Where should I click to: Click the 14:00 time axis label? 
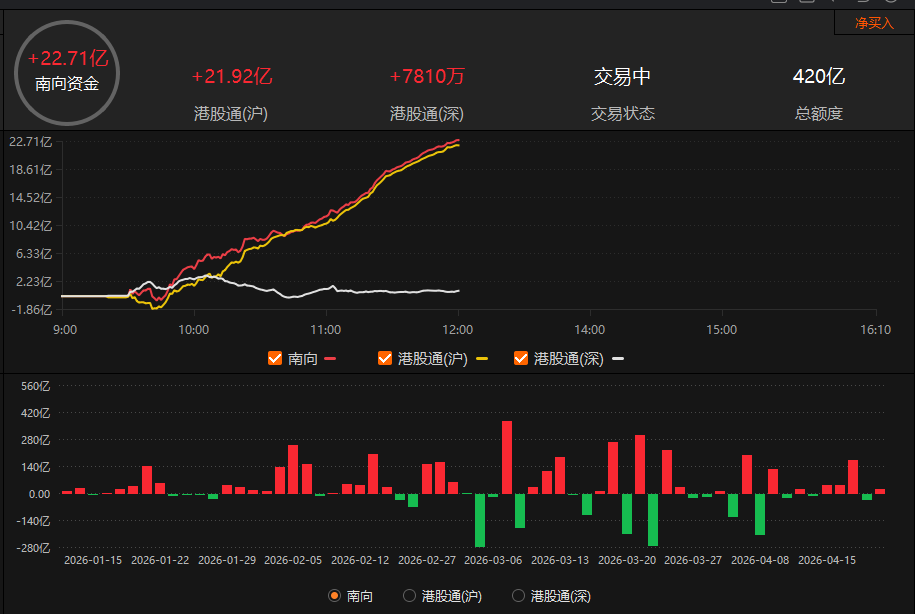(590, 330)
